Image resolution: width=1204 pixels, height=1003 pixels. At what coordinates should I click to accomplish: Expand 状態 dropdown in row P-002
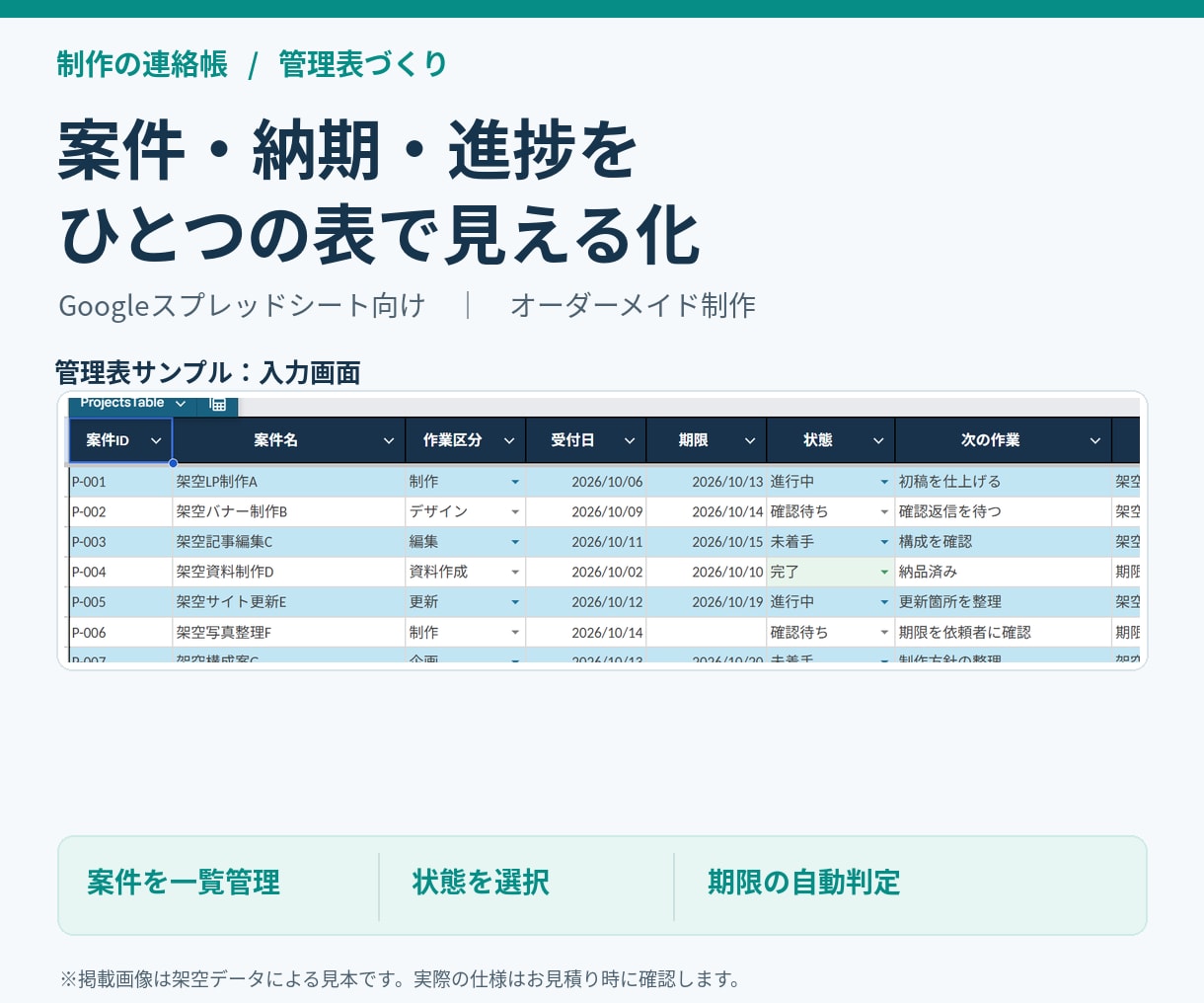click(x=884, y=511)
